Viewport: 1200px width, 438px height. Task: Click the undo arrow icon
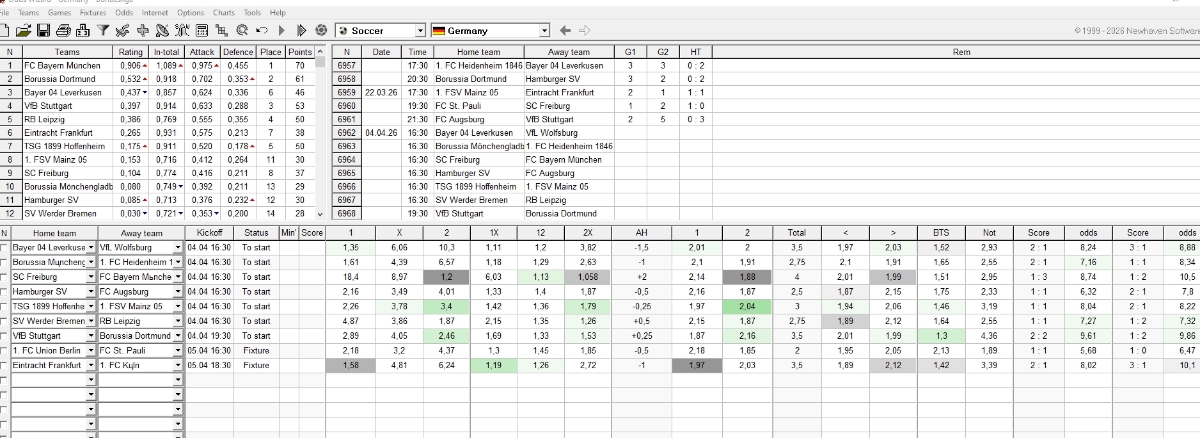[262, 32]
